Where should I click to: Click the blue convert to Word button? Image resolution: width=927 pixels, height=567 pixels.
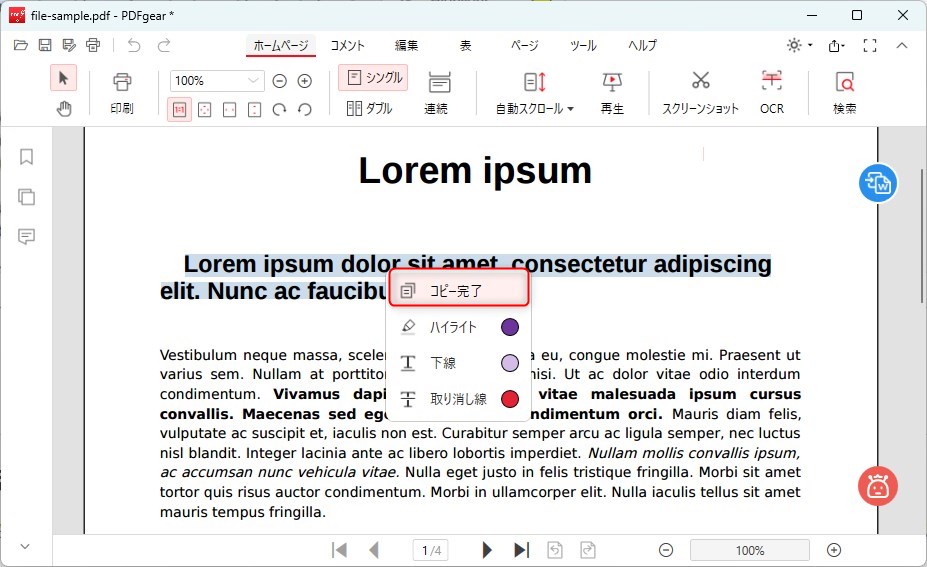878,183
